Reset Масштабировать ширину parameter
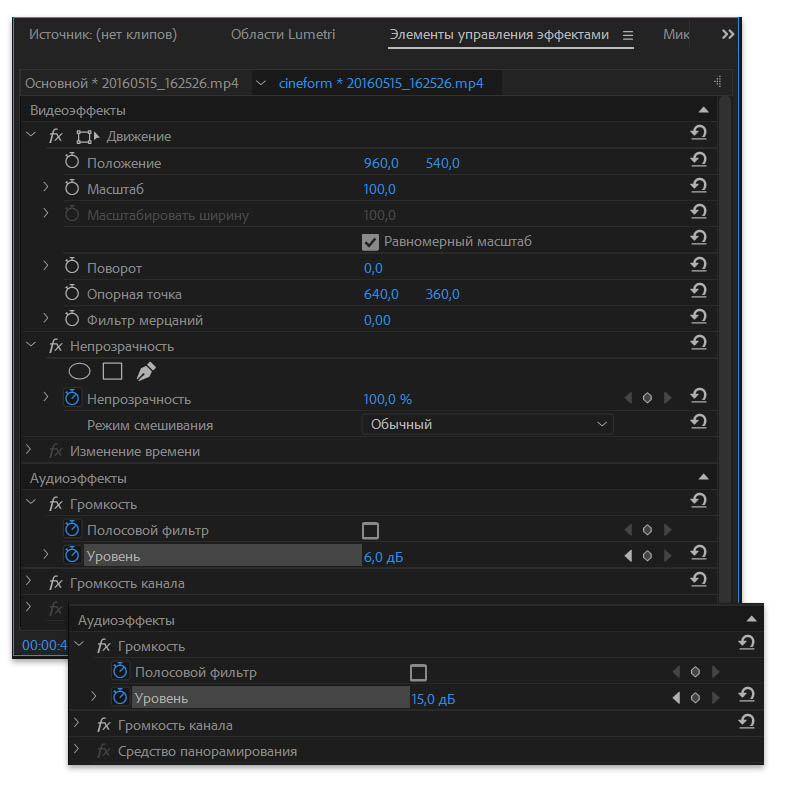Image resolution: width=800 pixels, height=800 pixels. tap(698, 211)
